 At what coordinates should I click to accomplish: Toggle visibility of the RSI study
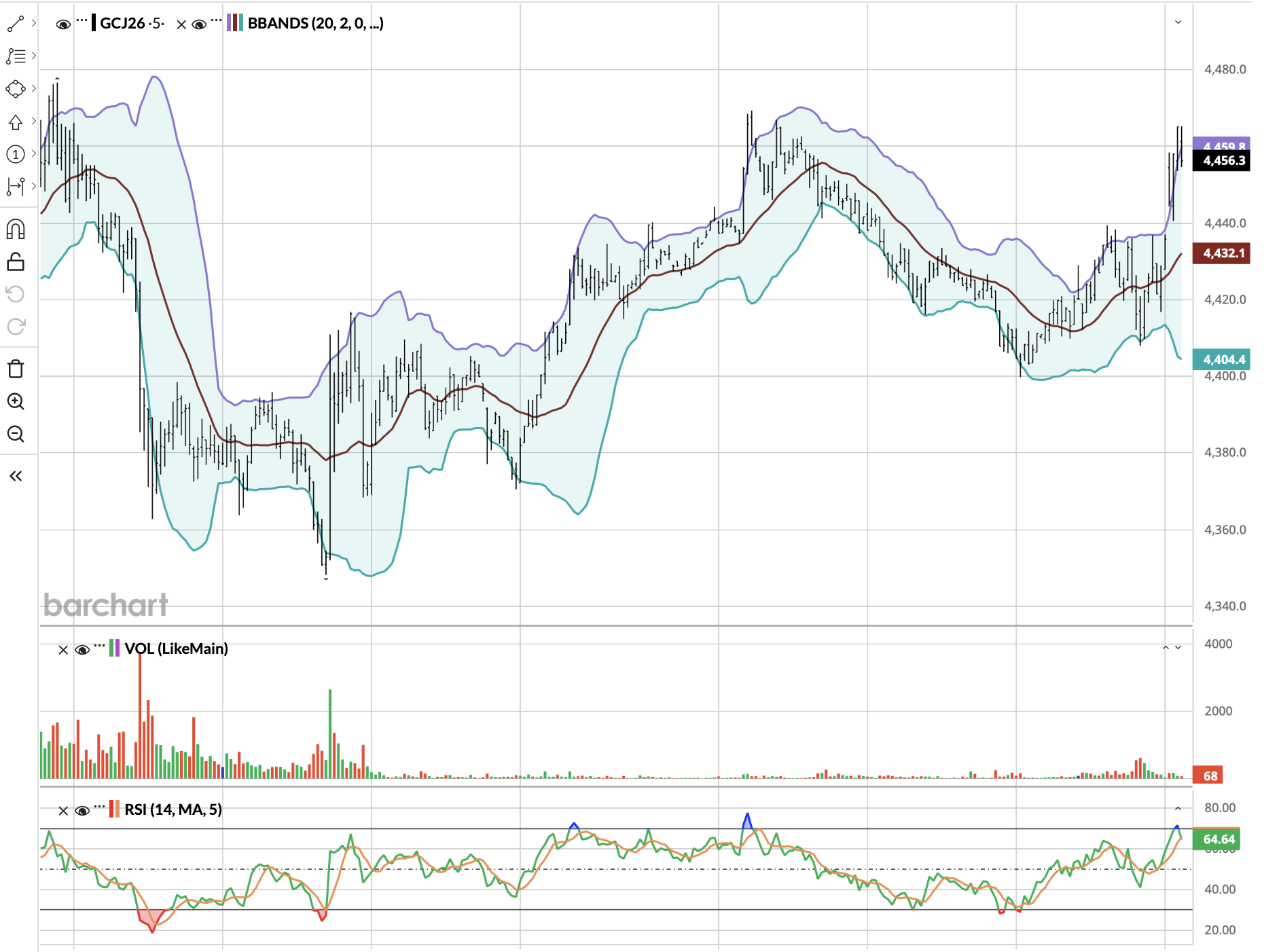pyautogui.click(x=82, y=811)
